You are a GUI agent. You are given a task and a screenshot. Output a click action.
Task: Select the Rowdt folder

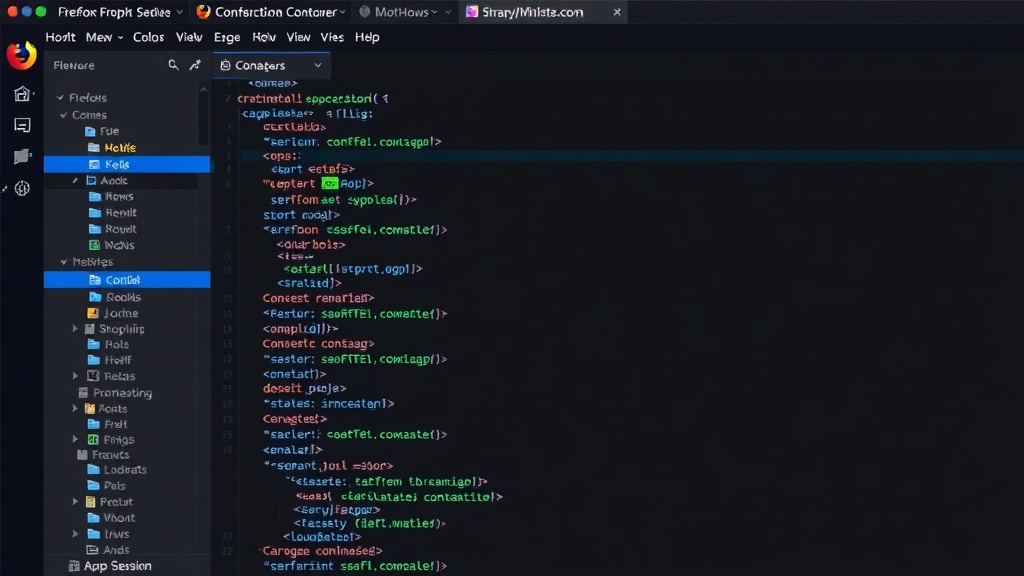112,229
